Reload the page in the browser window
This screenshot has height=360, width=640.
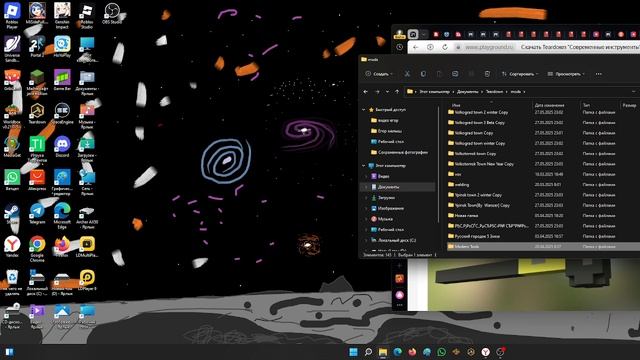pos(444,47)
